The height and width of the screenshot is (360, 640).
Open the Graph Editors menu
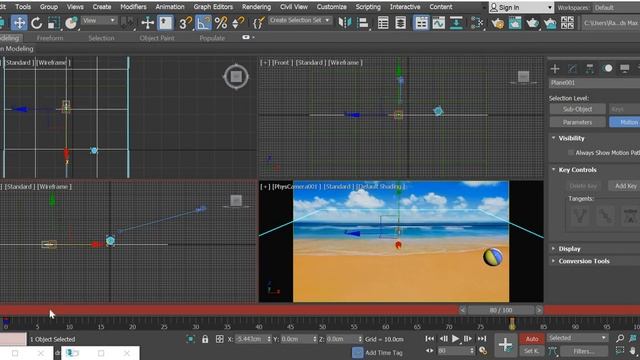(x=213, y=7)
